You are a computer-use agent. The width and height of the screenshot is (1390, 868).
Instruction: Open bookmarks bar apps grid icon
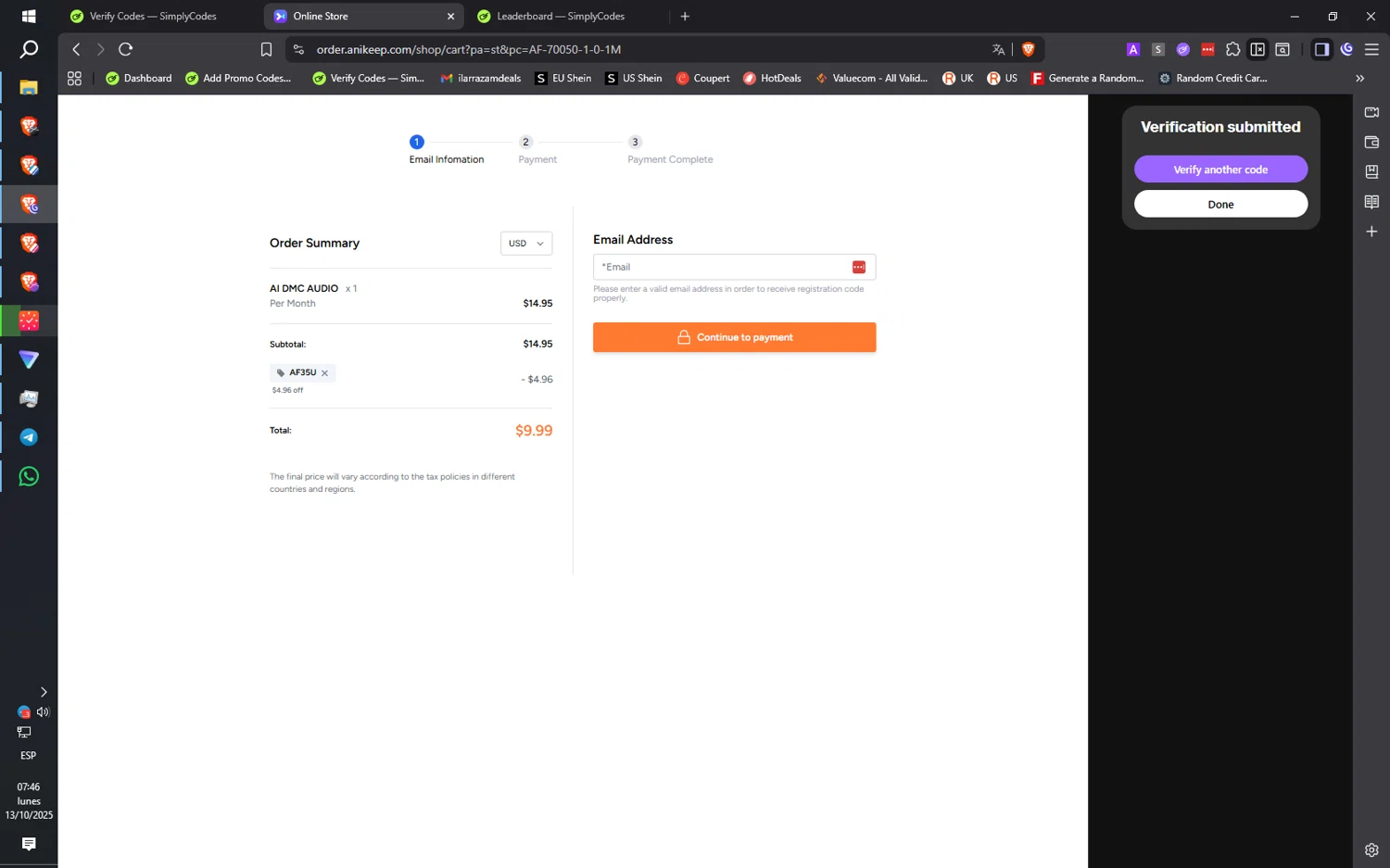[x=75, y=78]
